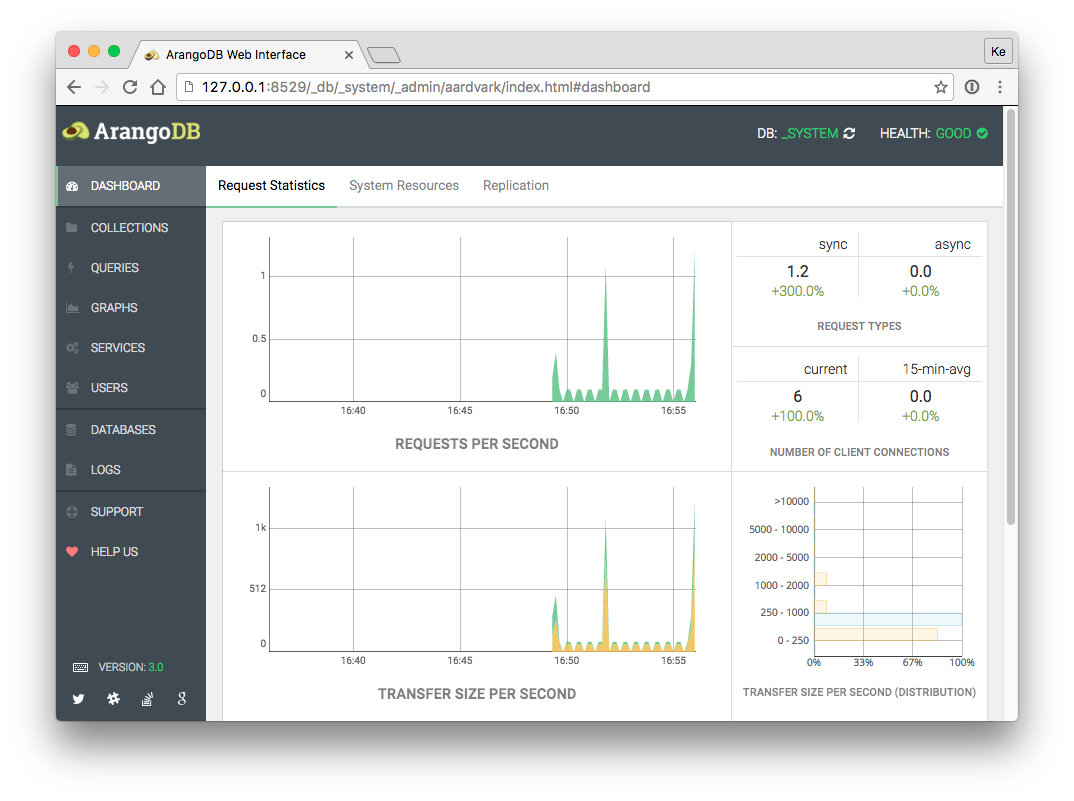Click the keyboard shortcuts toggle in footer
Viewport: 1074px width, 801px height.
80,665
